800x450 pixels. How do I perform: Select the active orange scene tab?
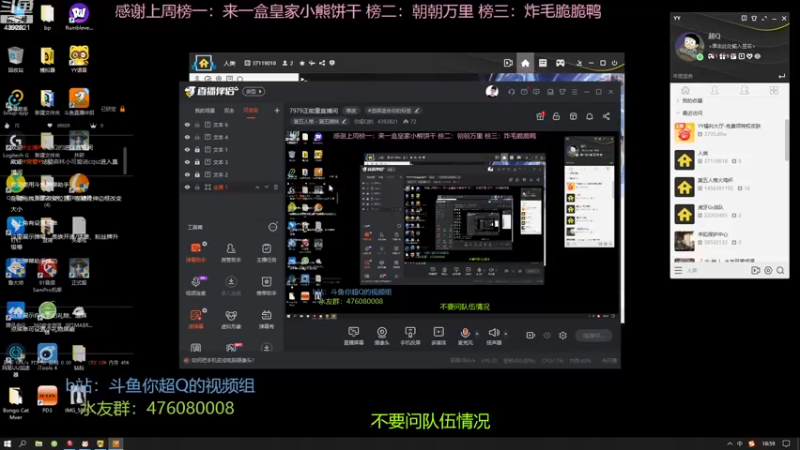(x=251, y=111)
